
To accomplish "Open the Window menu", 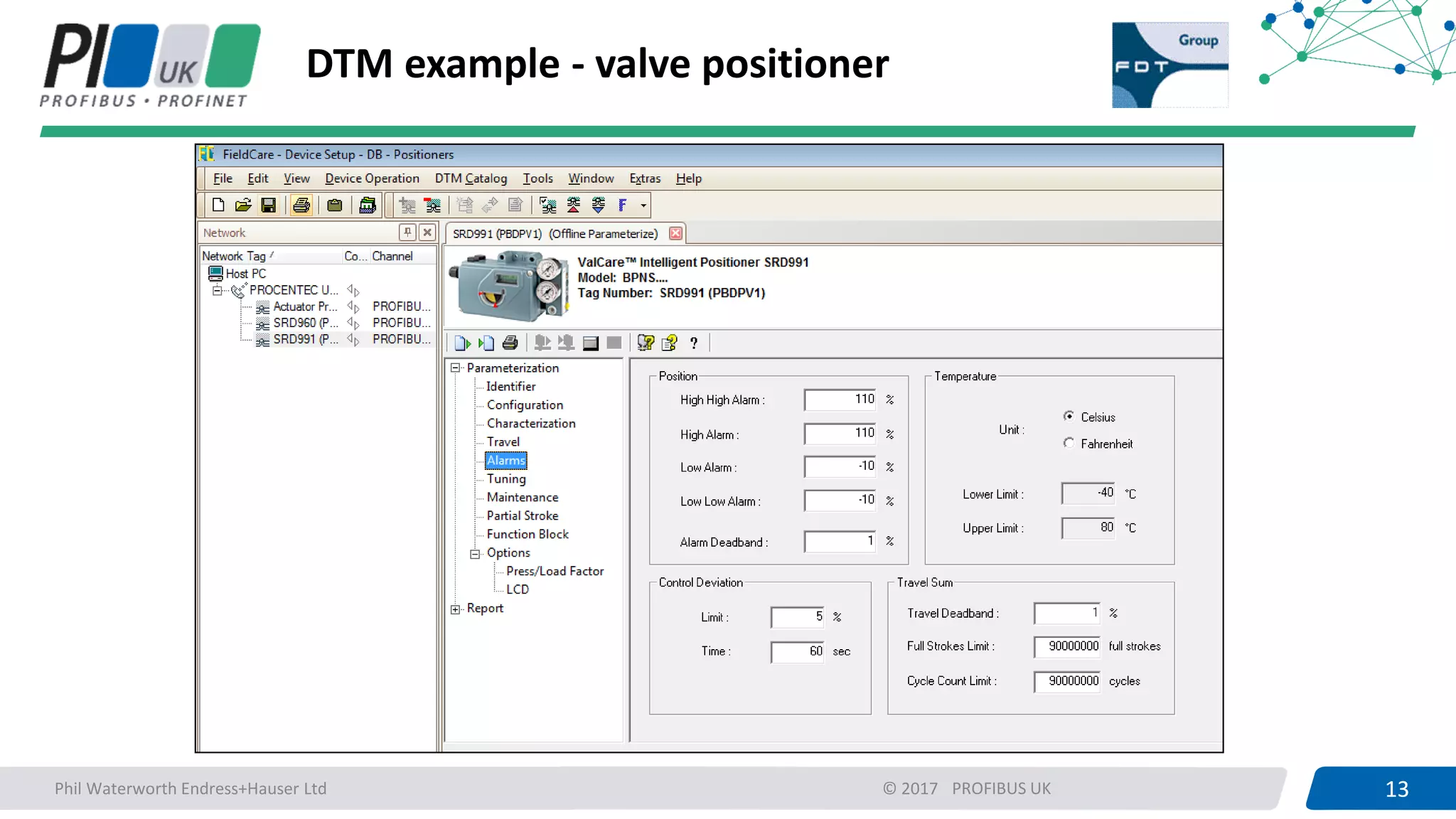I will tap(591, 178).
